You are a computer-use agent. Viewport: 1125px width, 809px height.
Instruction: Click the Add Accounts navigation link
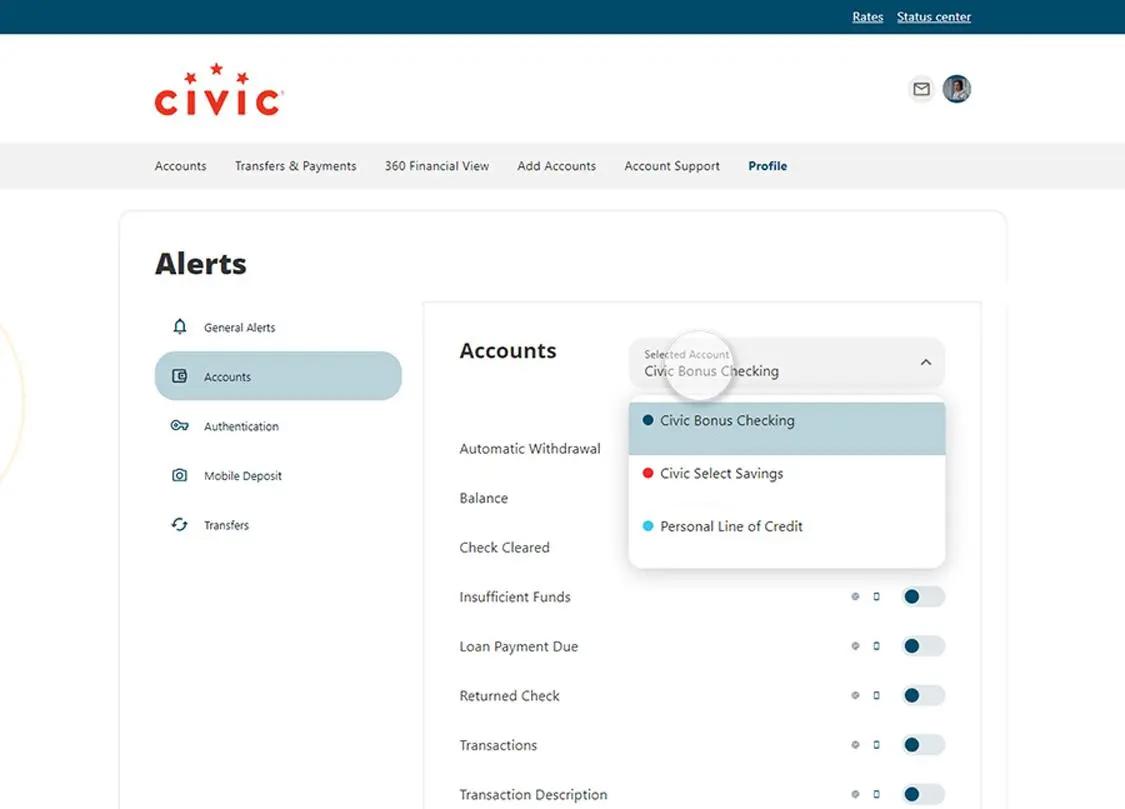(x=556, y=165)
